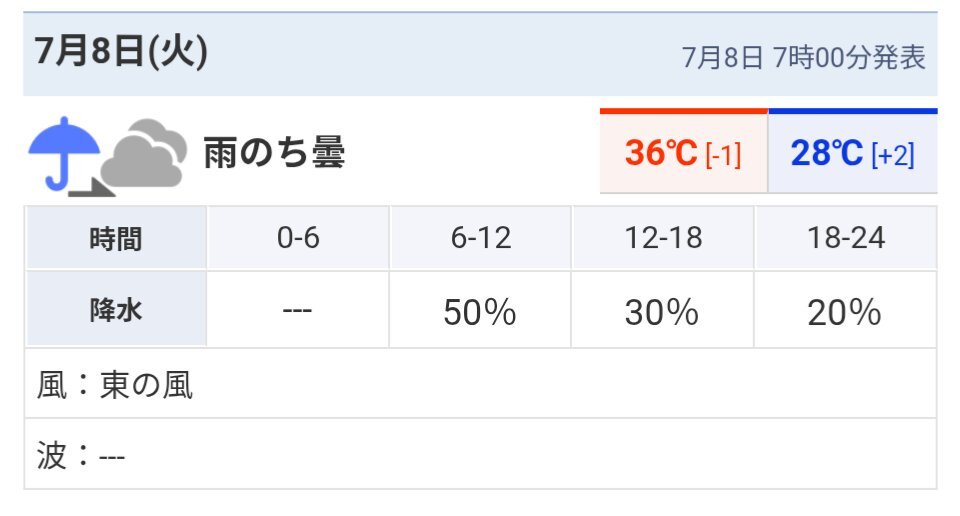The image size is (960, 516).
Task: Click the blue umbrella rain icon
Action: tap(64, 154)
